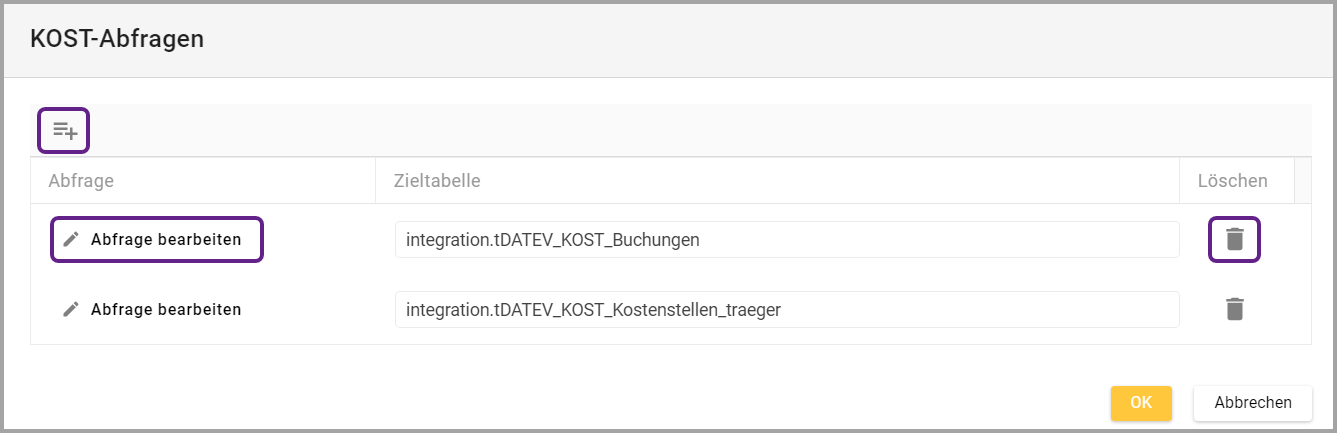Focus the integration.tDATEV_KOST_Buchungen target table field
The height and width of the screenshot is (433, 1337).
point(786,240)
